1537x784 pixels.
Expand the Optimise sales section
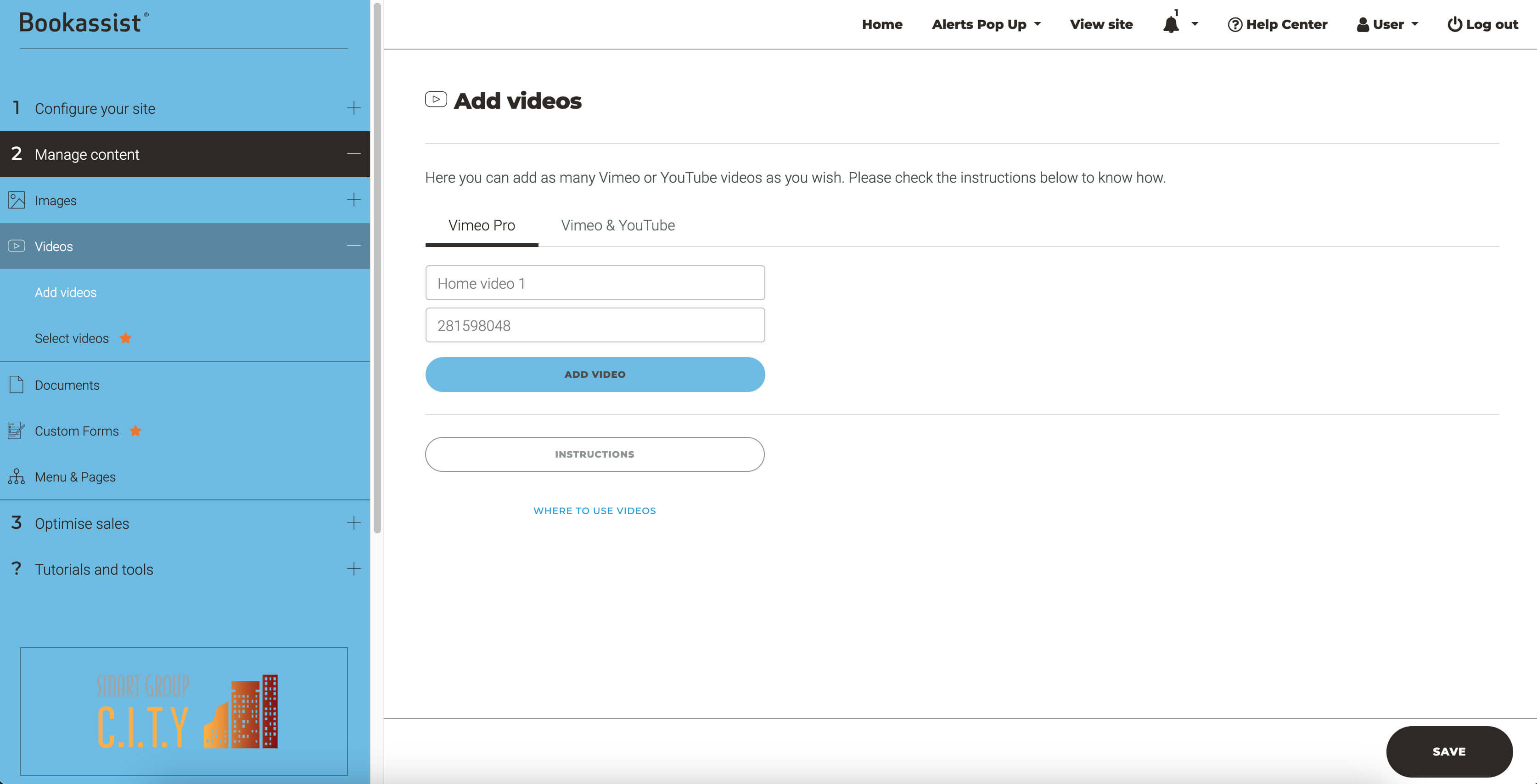coord(353,523)
